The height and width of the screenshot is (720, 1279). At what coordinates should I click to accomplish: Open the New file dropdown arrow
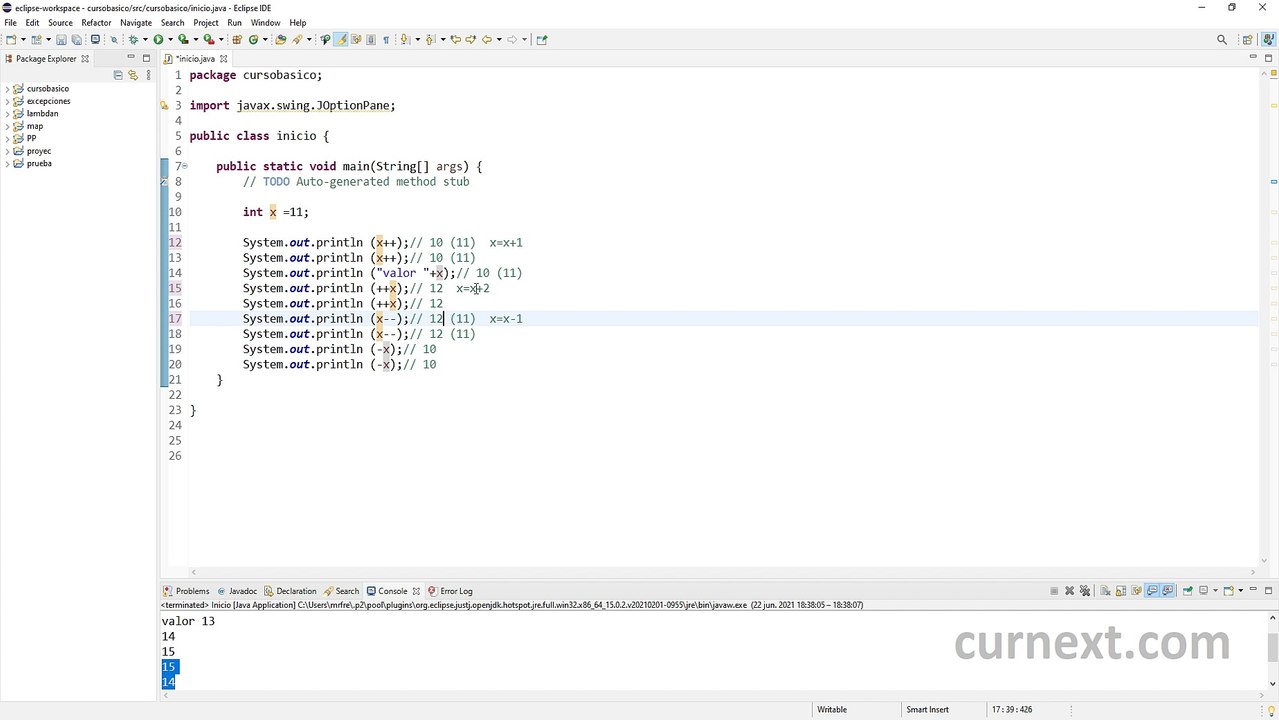[23, 40]
